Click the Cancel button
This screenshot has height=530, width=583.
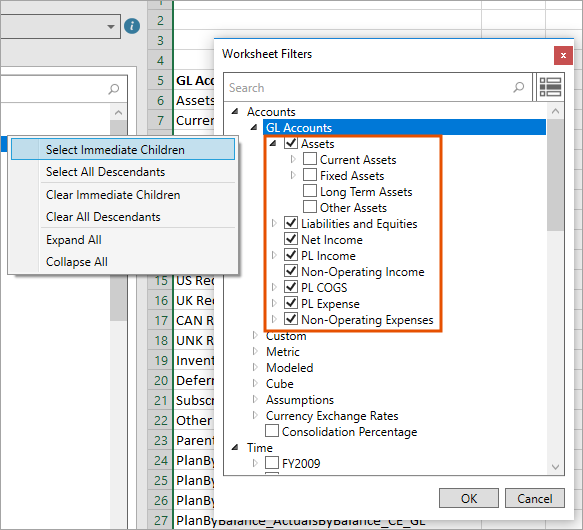click(535, 498)
